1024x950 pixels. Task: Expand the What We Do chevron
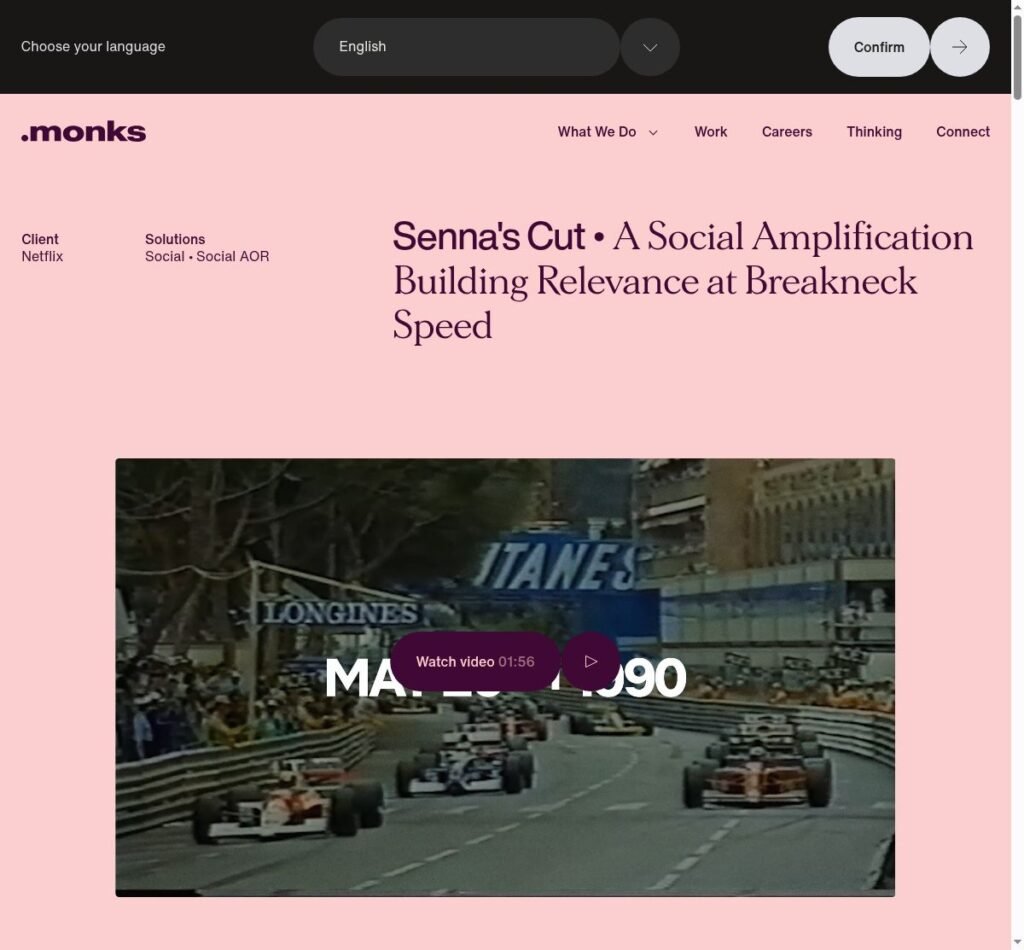(x=653, y=133)
